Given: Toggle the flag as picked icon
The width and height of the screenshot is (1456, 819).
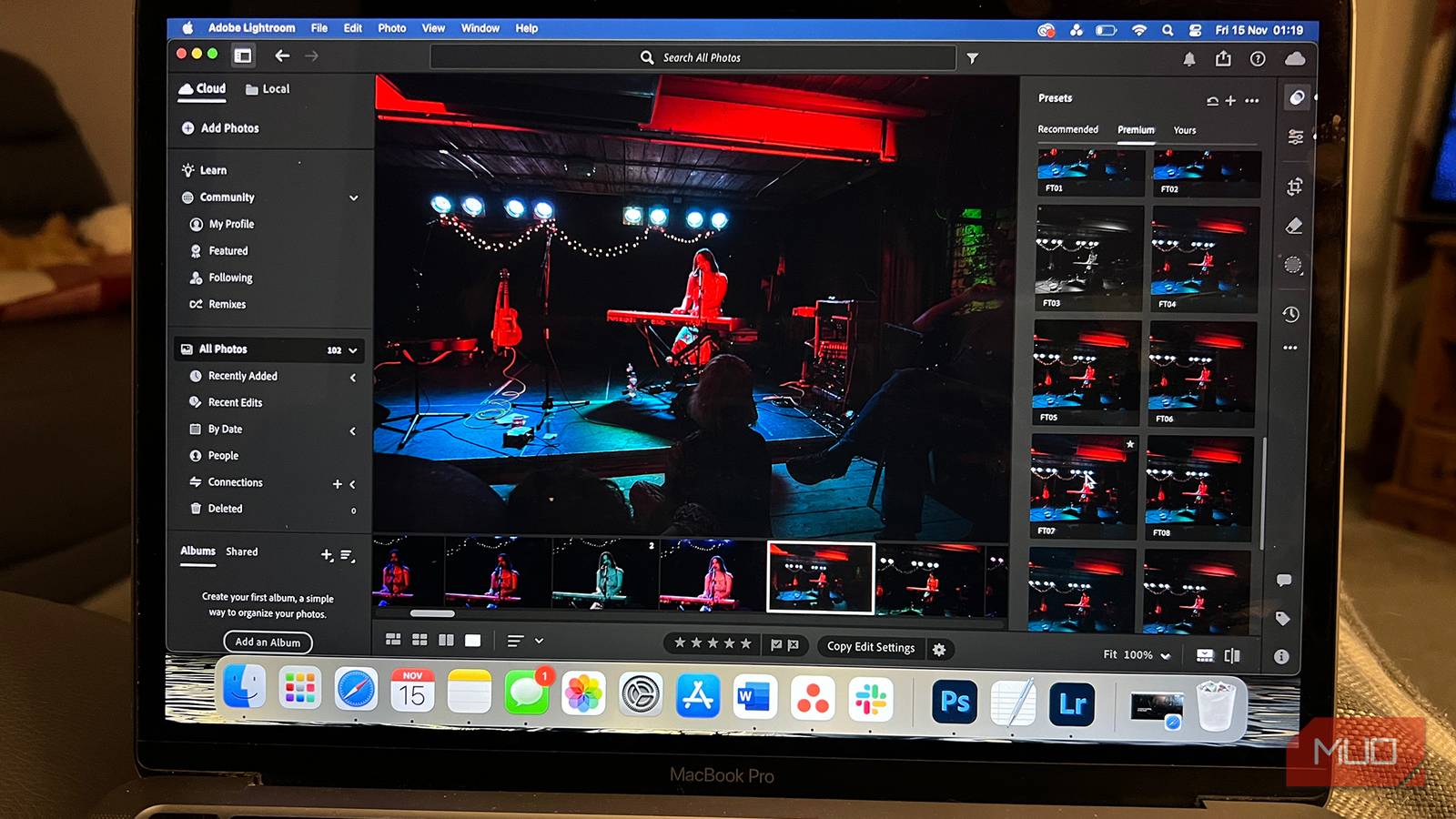Looking at the screenshot, I should click(776, 644).
